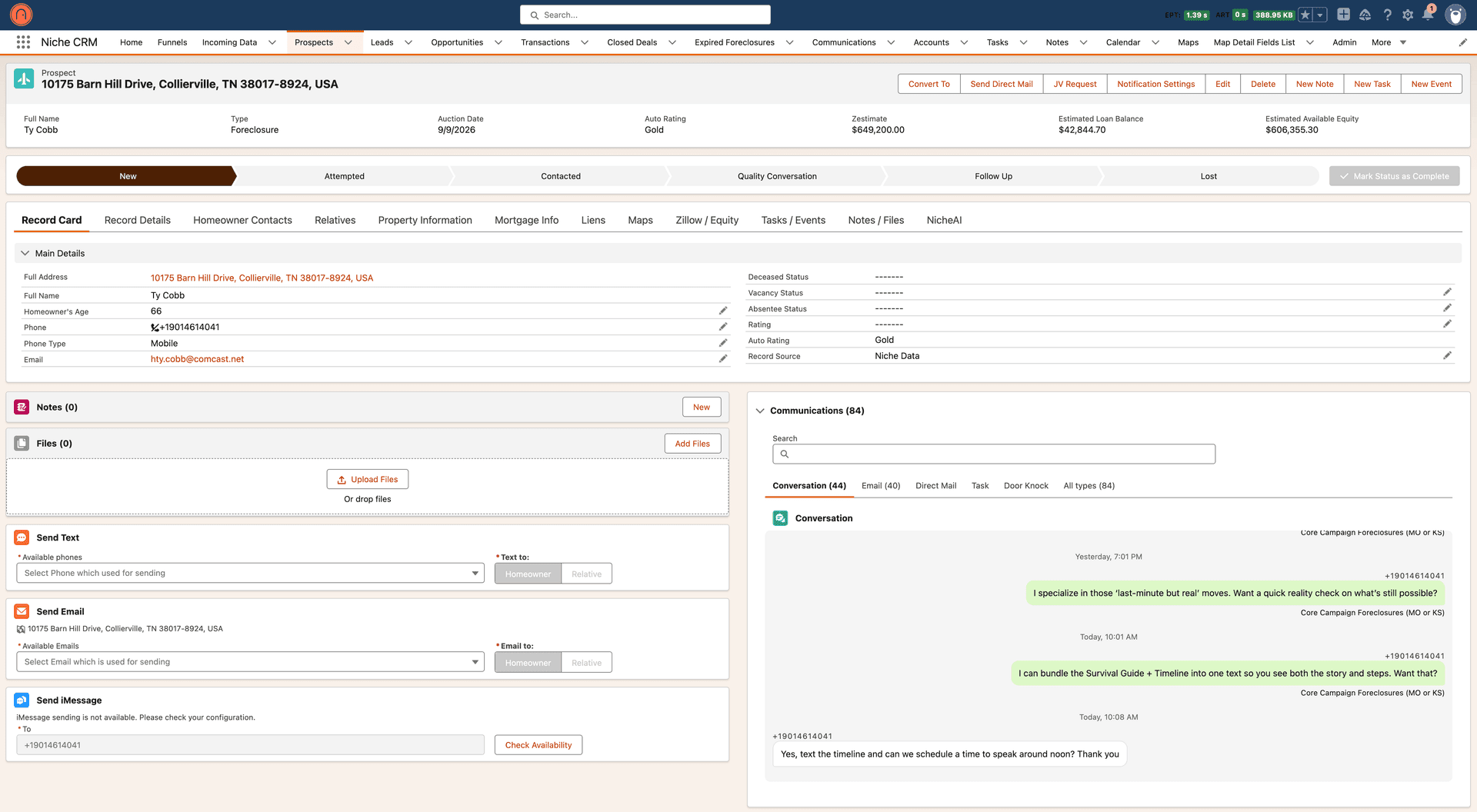Open the help question mark icon

[x=1387, y=15]
